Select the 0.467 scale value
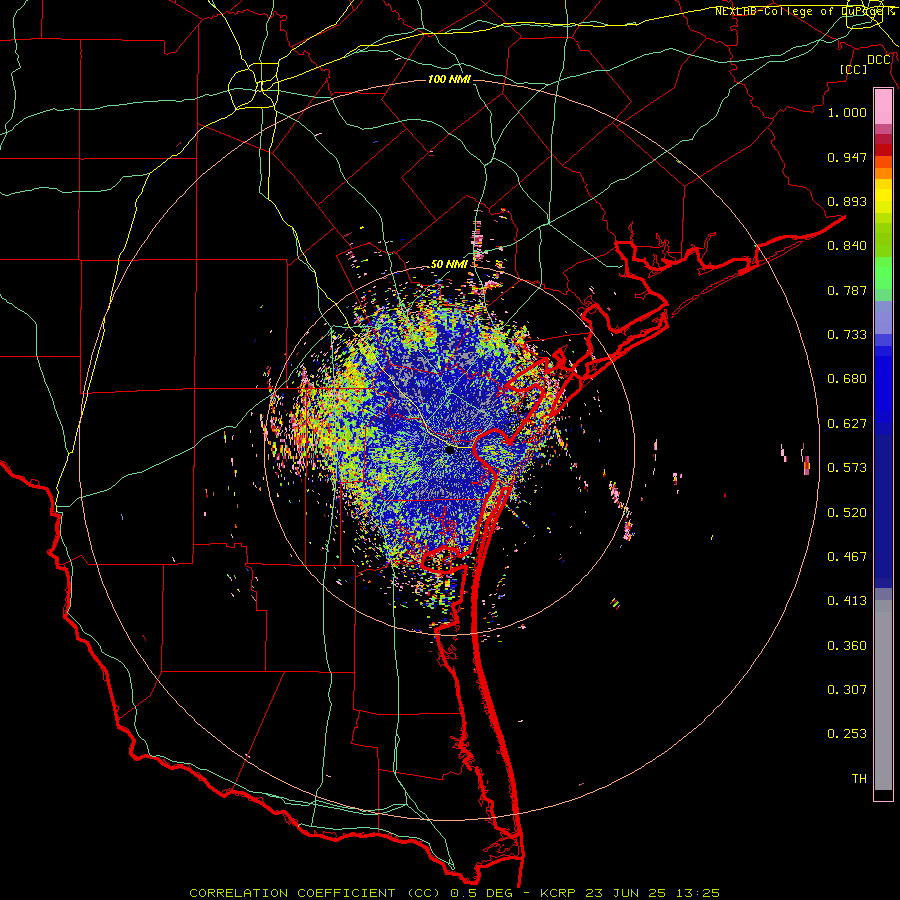The width and height of the screenshot is (900, 900). [847, 557]
